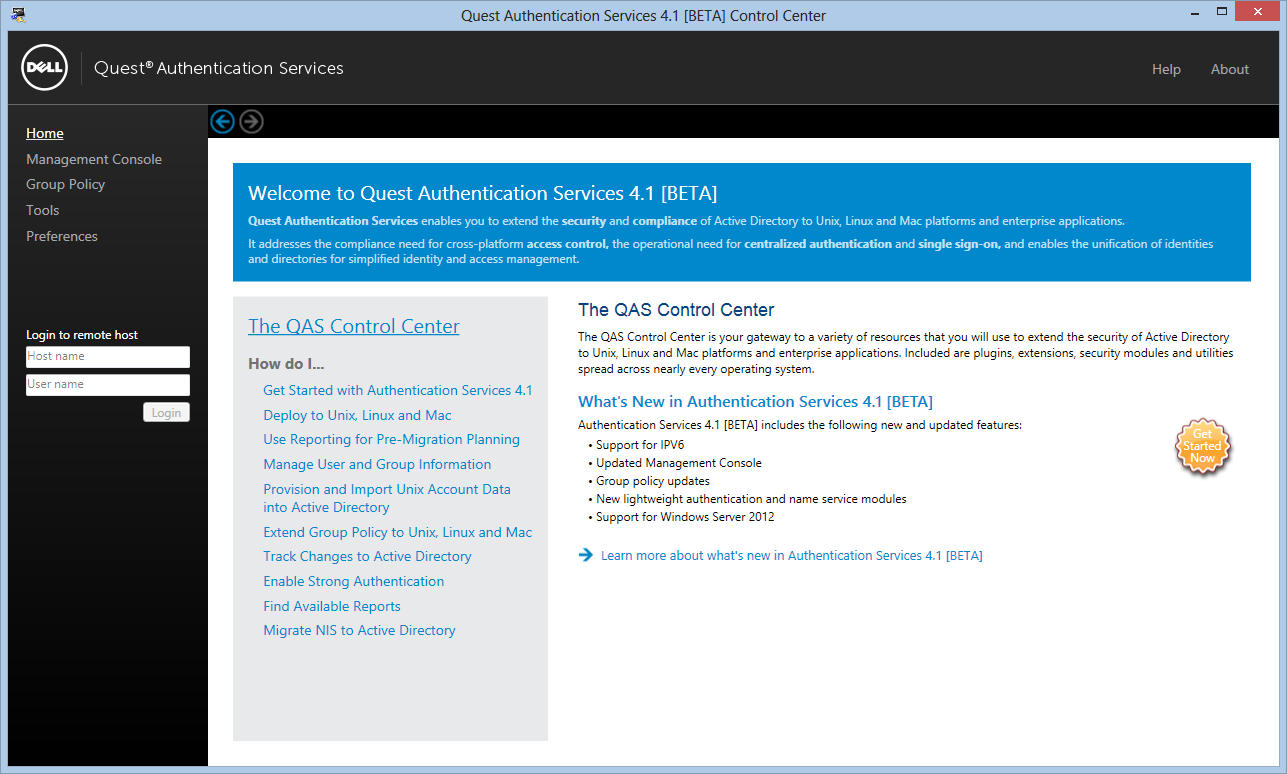
Task: Click the Host name input field
Action: tap(108, 357)
